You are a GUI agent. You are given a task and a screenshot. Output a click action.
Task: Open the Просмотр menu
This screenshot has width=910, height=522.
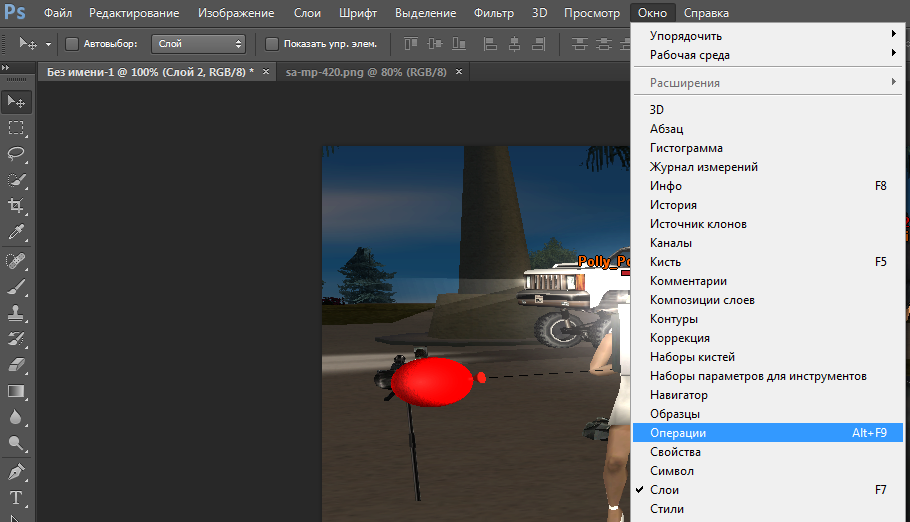(592, 13)
